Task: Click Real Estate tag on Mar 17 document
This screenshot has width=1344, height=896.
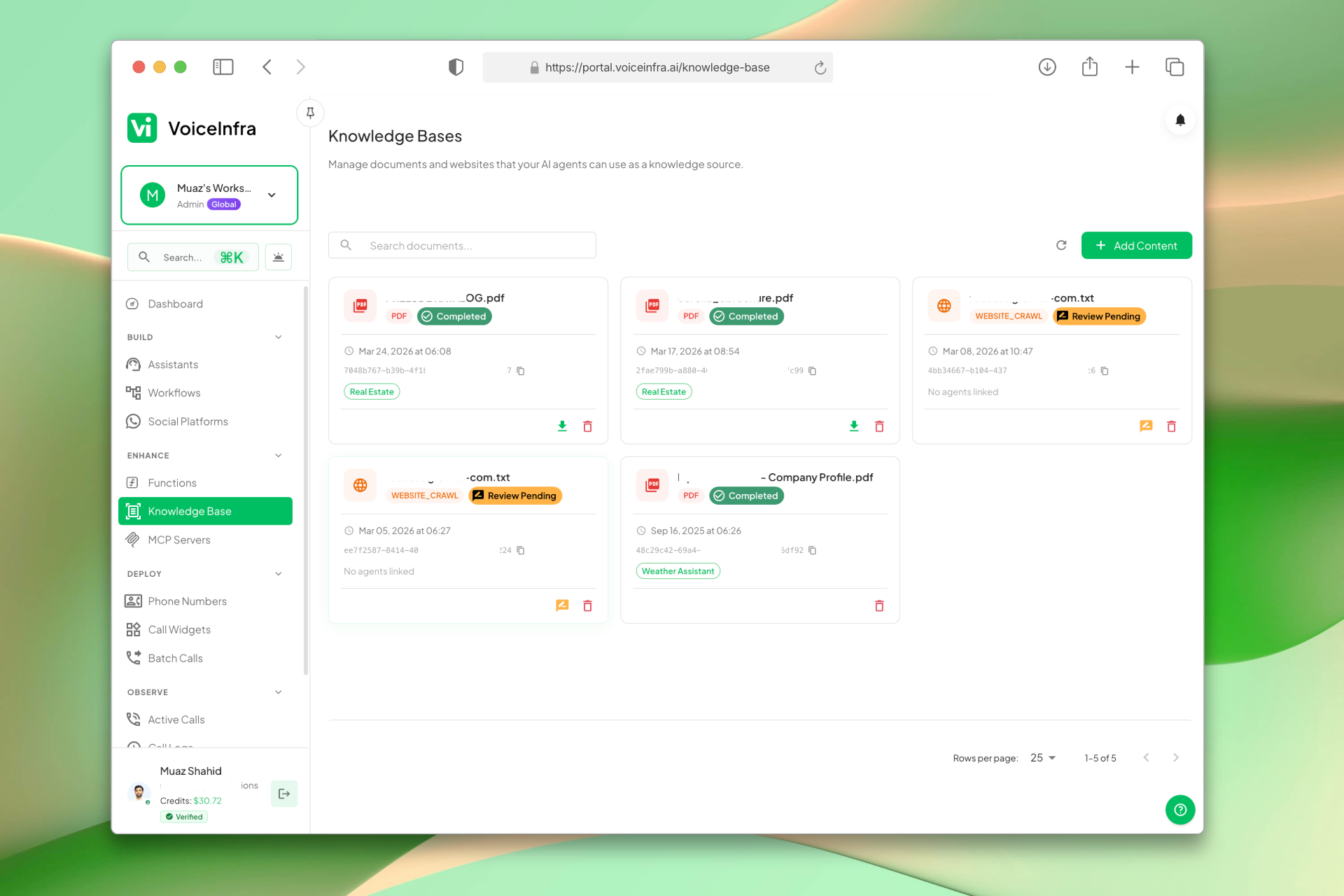Action: [x=664, y=392]
